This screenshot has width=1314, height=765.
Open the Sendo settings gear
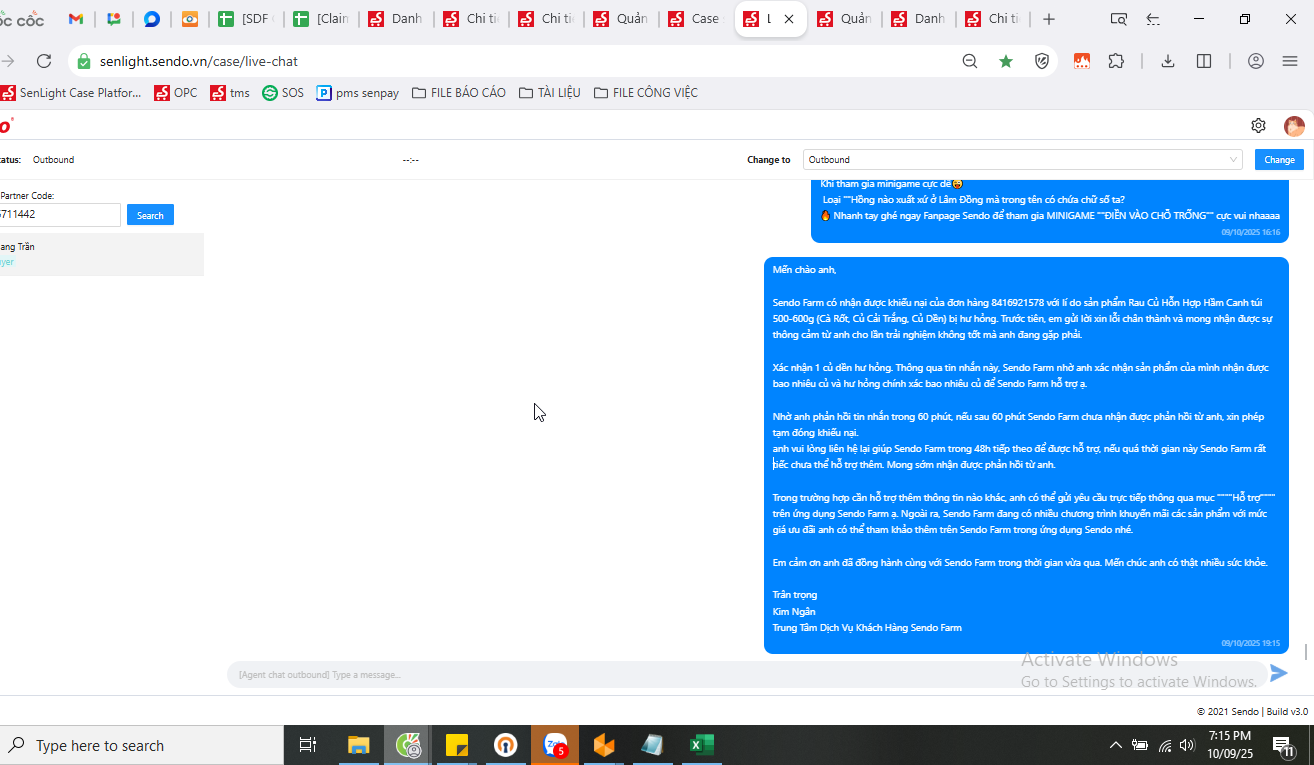[x=1258, y=126]
